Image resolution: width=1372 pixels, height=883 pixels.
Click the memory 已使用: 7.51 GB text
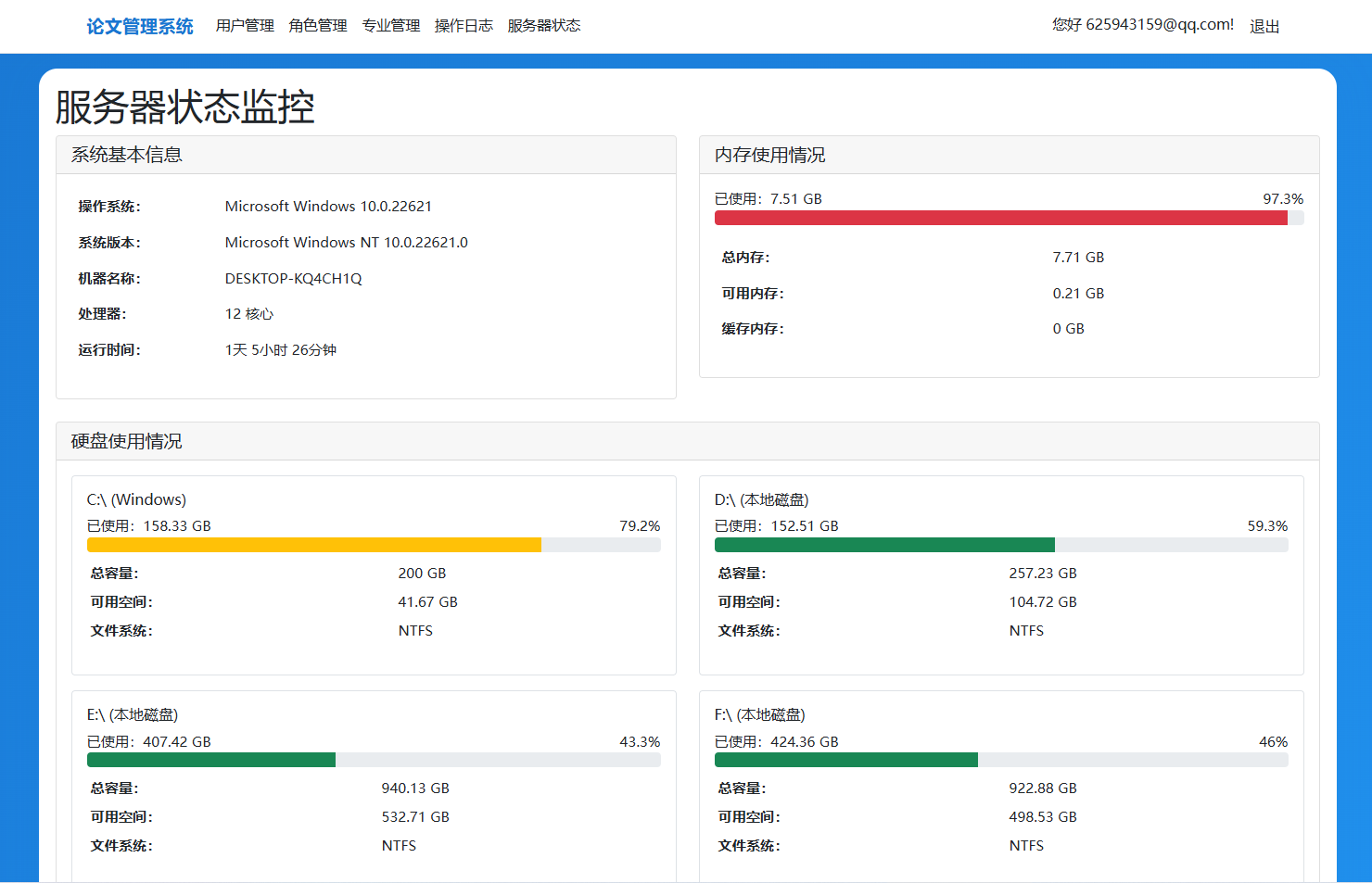click(x=769, y=199)
